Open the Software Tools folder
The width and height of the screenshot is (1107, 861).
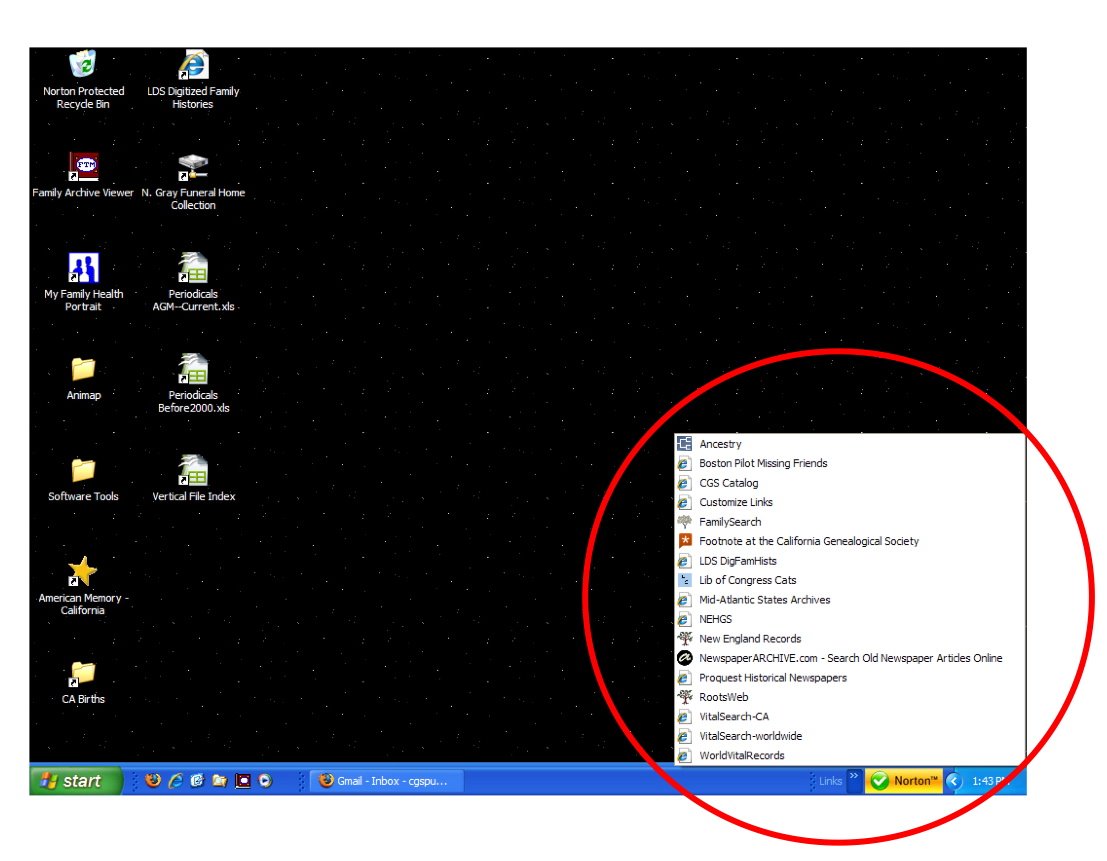83,480
